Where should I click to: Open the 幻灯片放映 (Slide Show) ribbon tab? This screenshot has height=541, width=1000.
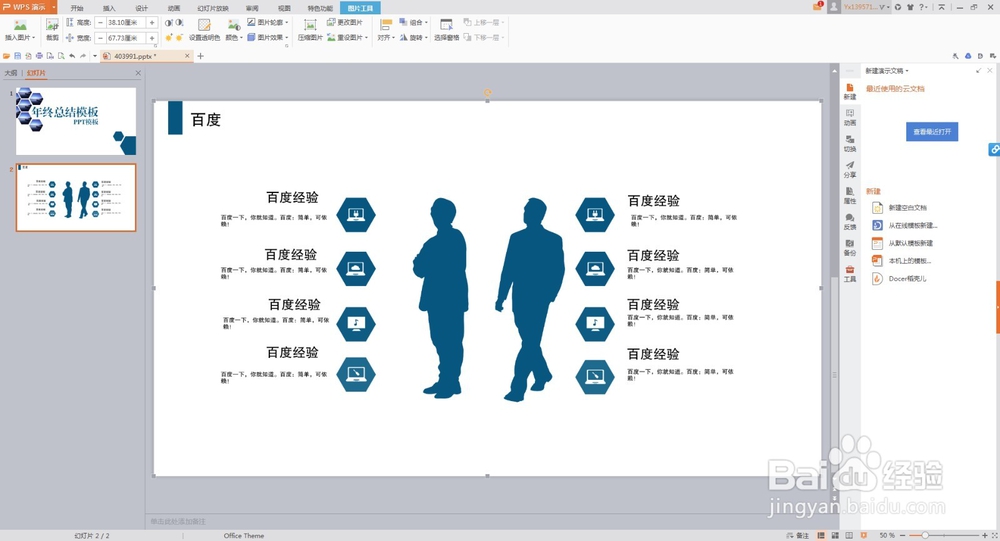213,8
